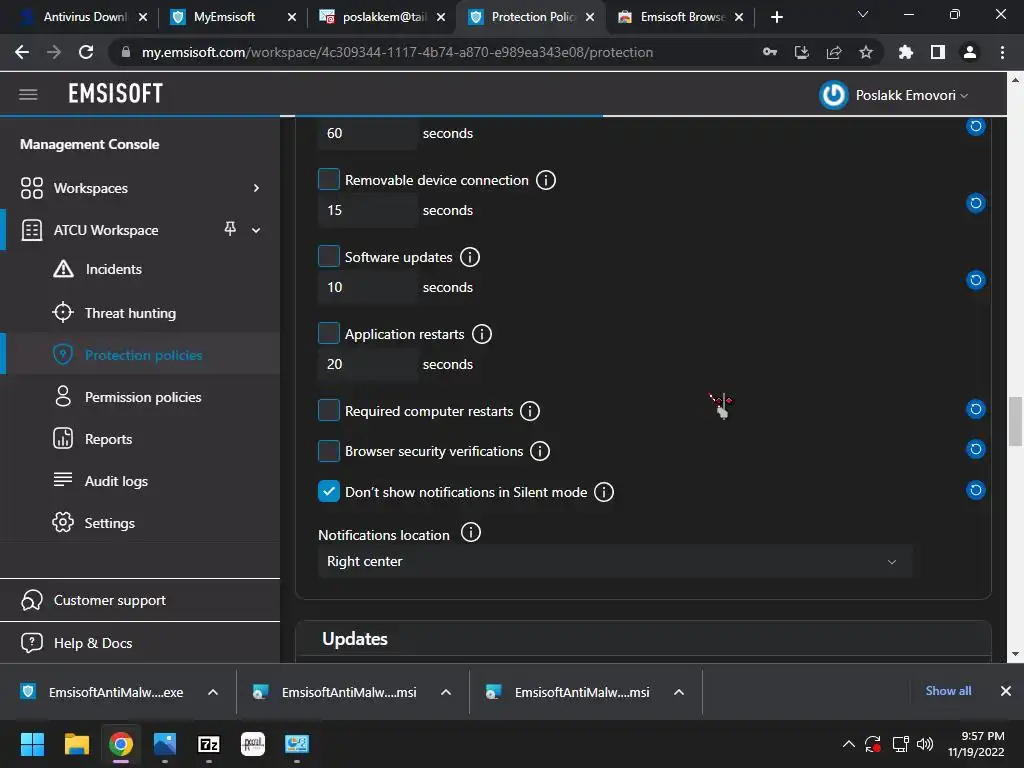
Task: Open Chrome tab search dropdown
Action: [863, 14]
